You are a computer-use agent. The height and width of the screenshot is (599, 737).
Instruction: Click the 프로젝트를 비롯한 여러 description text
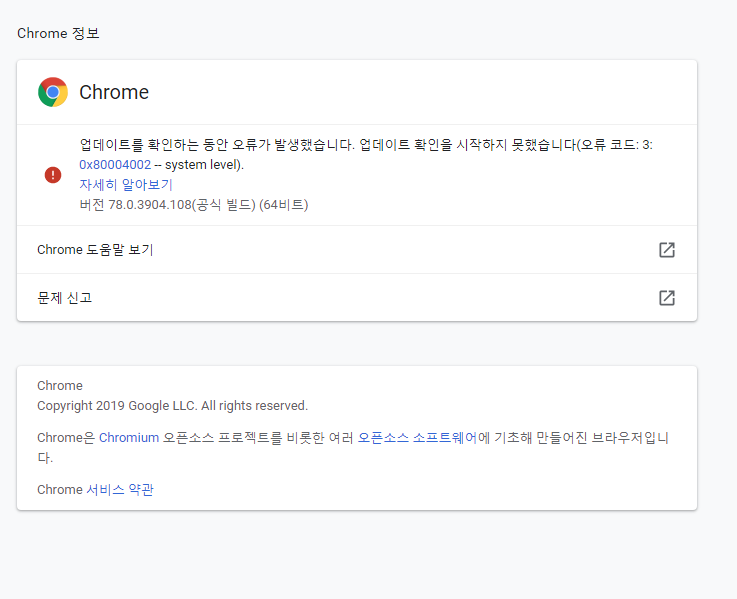[x=286, y=438]
